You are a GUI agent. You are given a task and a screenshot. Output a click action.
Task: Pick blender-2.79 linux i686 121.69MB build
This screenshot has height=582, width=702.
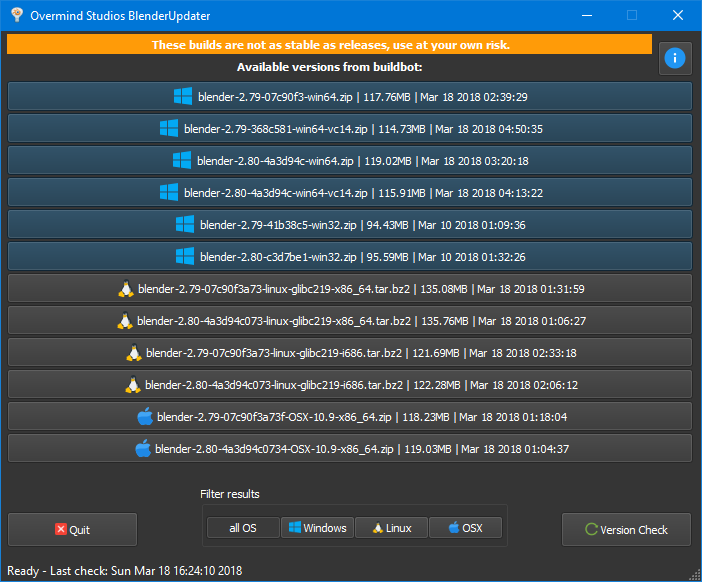(350, 353)
